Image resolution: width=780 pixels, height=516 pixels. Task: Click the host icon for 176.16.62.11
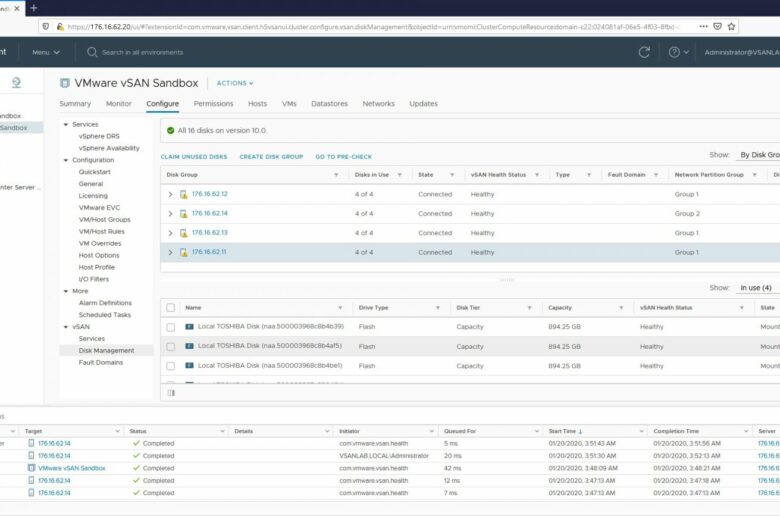coord(184,252)
